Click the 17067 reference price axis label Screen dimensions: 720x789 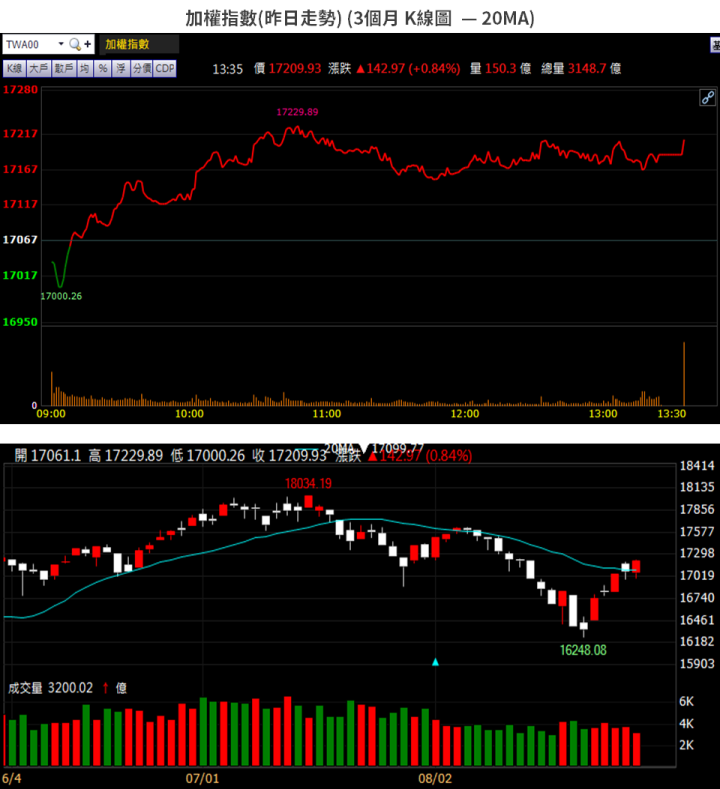click(x=20, y=240)
